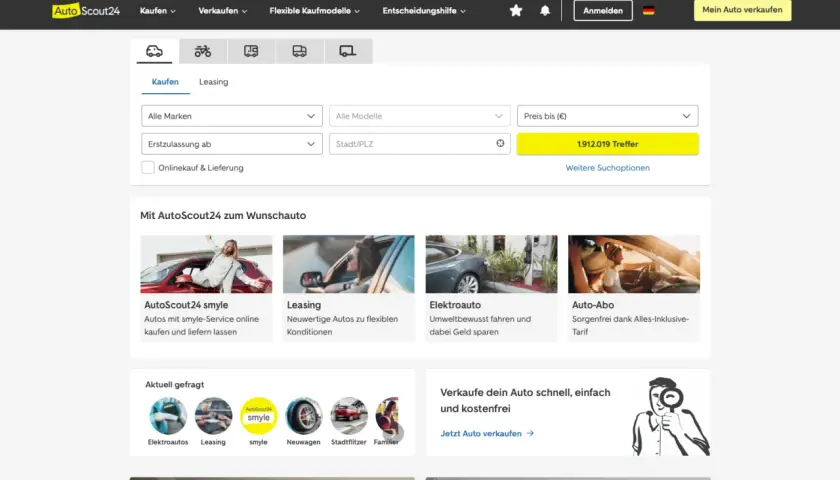Image resolution: width=840 pixels, height=480 pixels.
Task: Follow the Jetzt Auto verkaufen link
Action: click(x=481, y=433)
